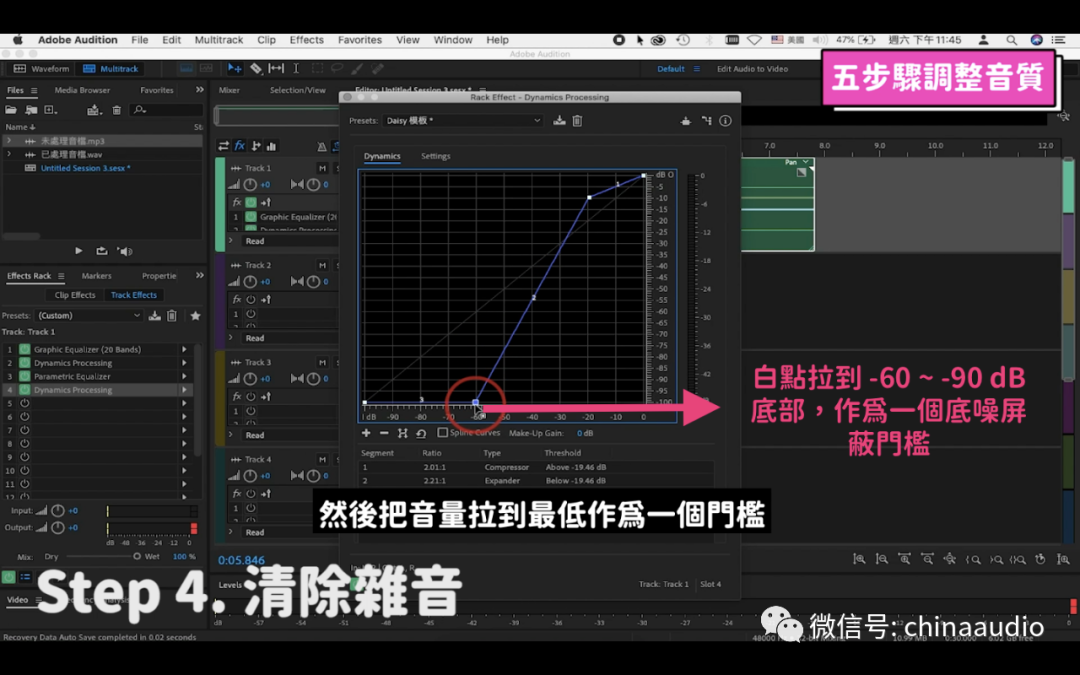This screenshot has height=675, width=1080.
Task: Mute Track 3 with M button
Action: 322,362
